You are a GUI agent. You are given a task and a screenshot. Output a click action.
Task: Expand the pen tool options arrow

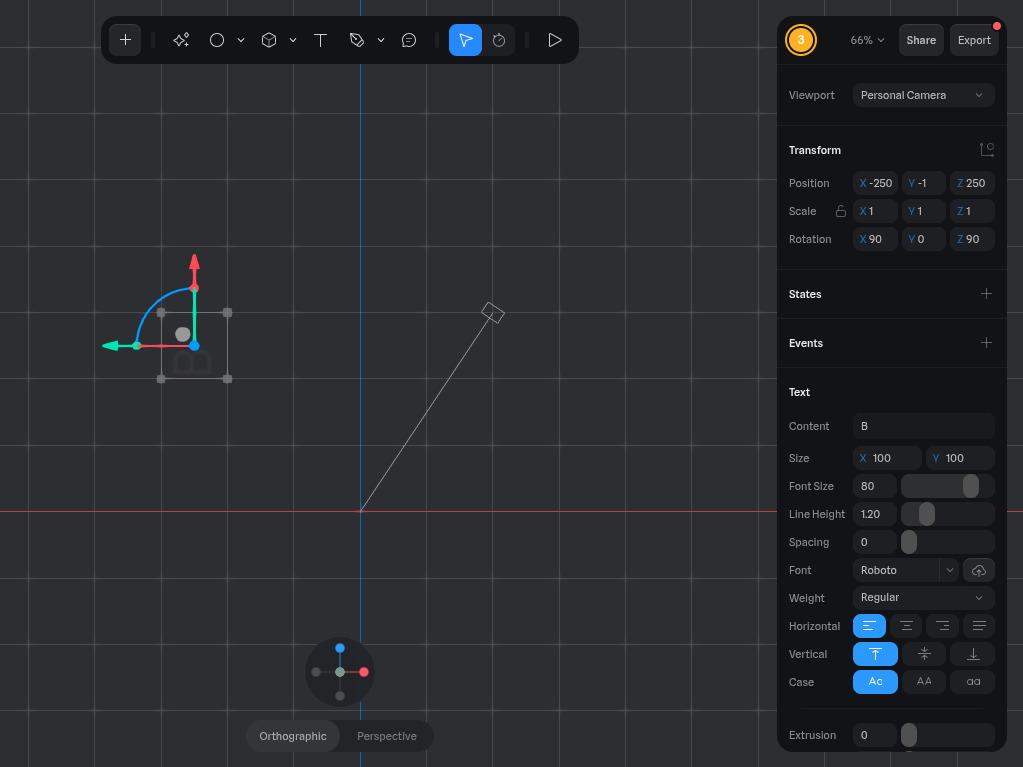(381, 40)
